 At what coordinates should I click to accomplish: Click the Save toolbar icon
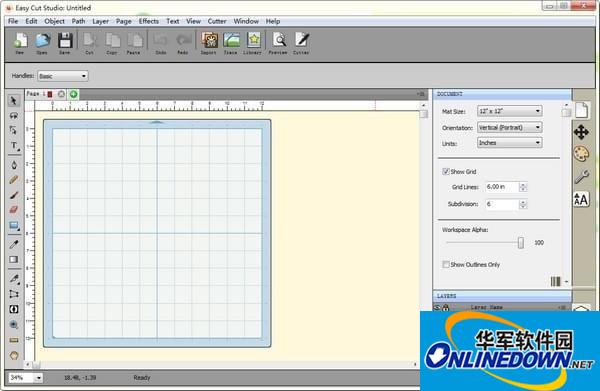(x=65, y=43)
